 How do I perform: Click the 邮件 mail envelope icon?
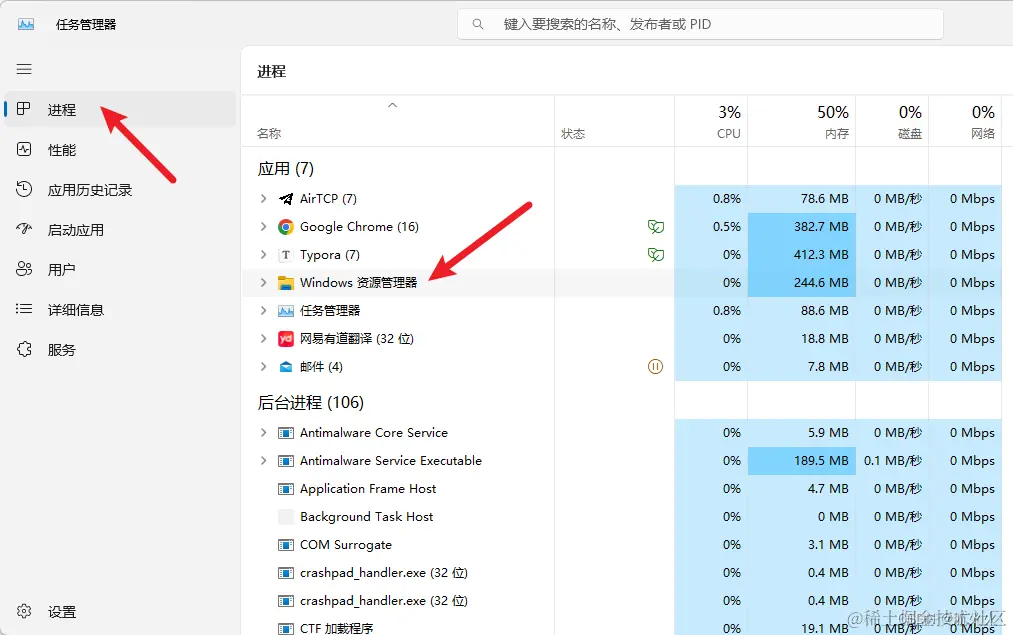286,367
